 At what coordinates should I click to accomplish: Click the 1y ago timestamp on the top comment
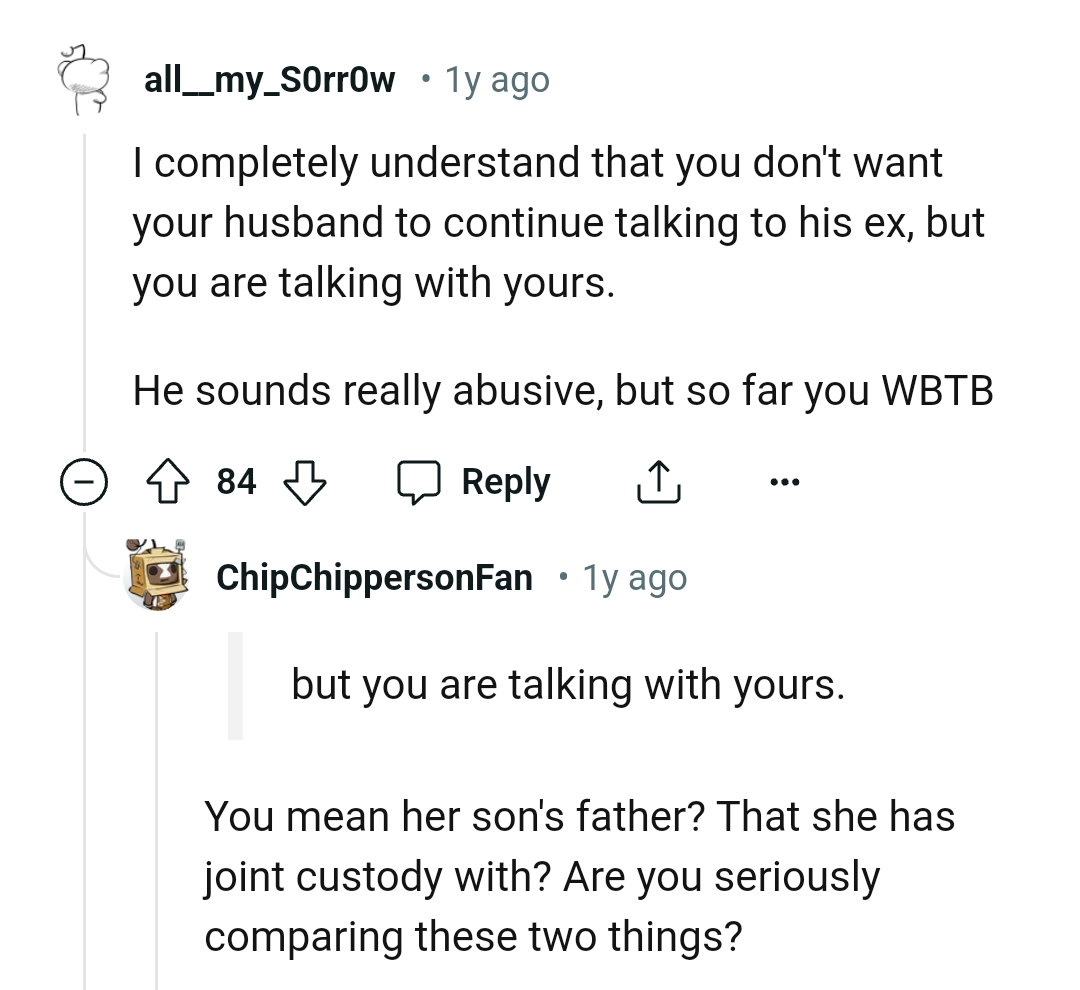pyautogui.click(x=497, y=78)
